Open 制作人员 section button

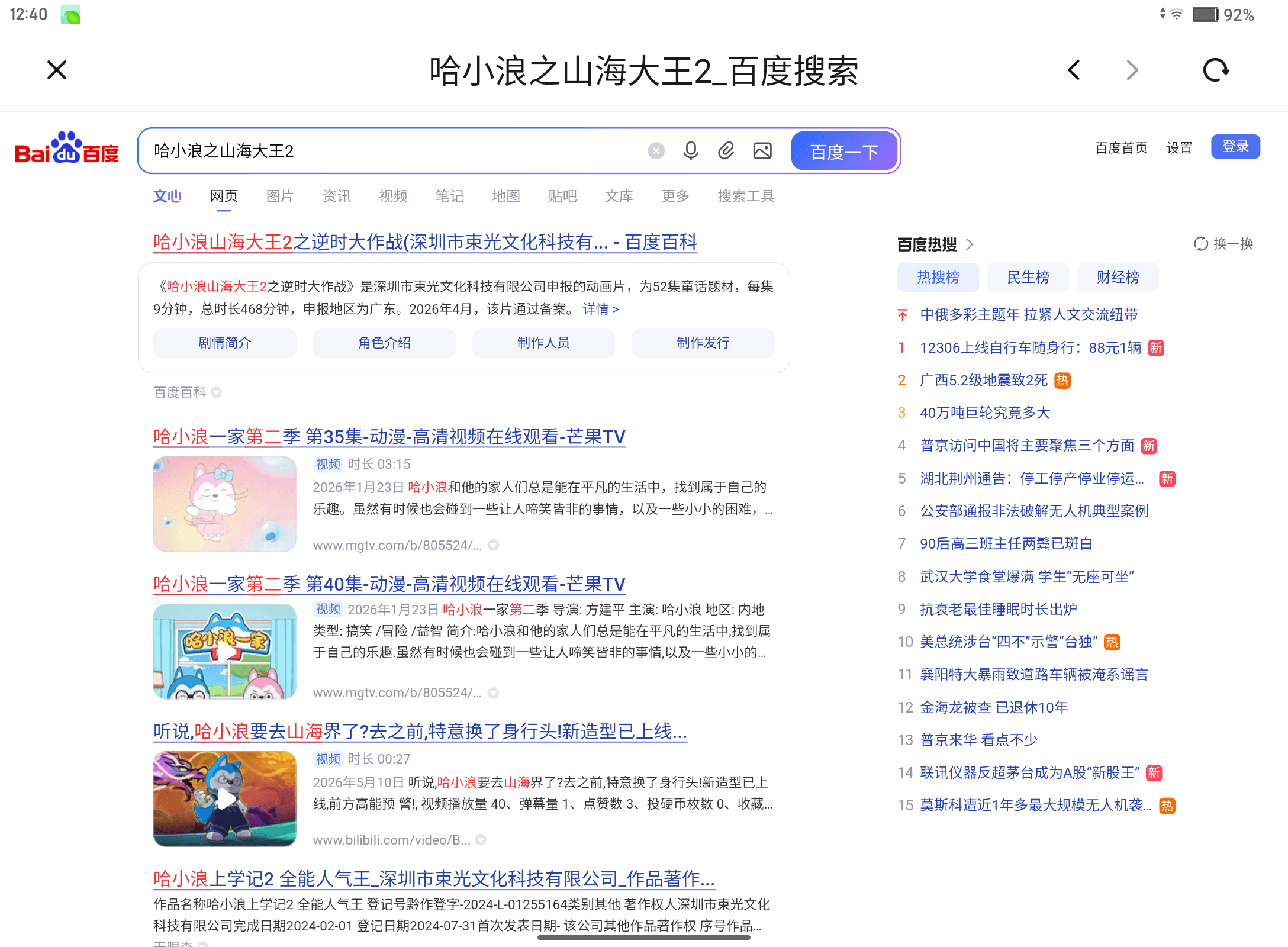(543, 343)
